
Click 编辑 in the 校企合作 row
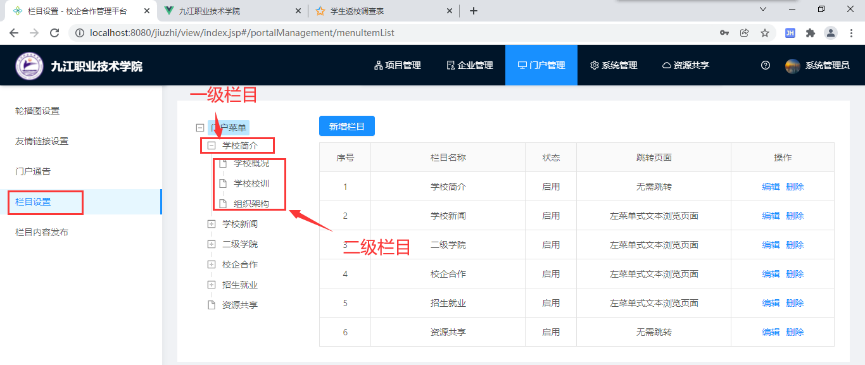[x=770, y=274]
